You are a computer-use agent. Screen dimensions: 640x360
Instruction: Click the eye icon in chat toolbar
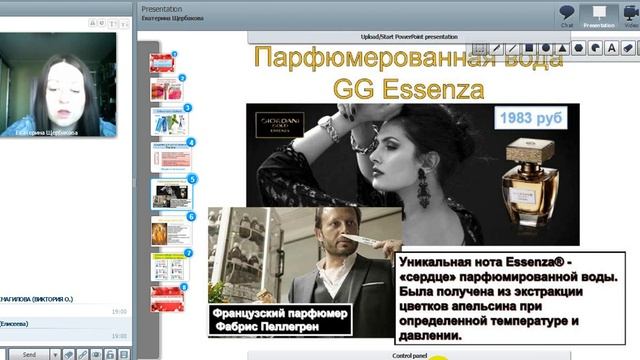point(96,355)
